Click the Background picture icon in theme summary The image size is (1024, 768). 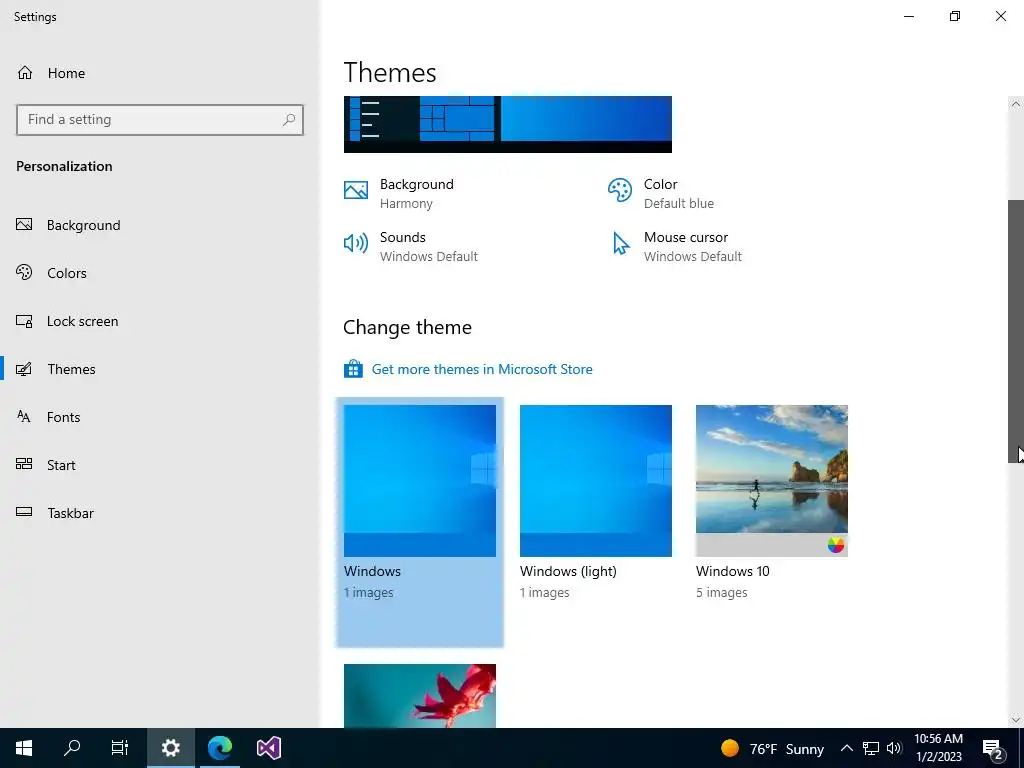(x=356, y=190)
